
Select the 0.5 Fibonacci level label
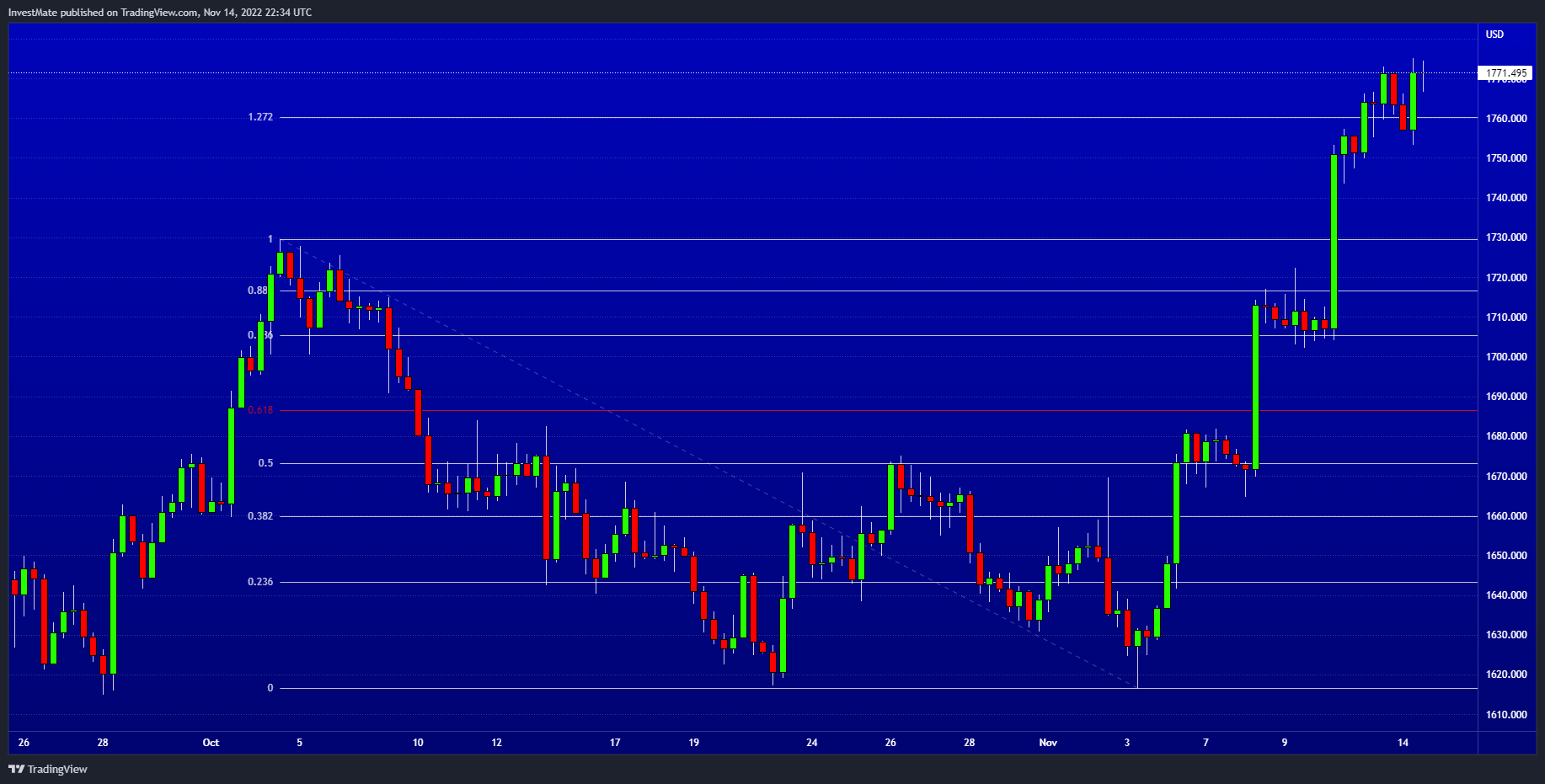(265, 463)
